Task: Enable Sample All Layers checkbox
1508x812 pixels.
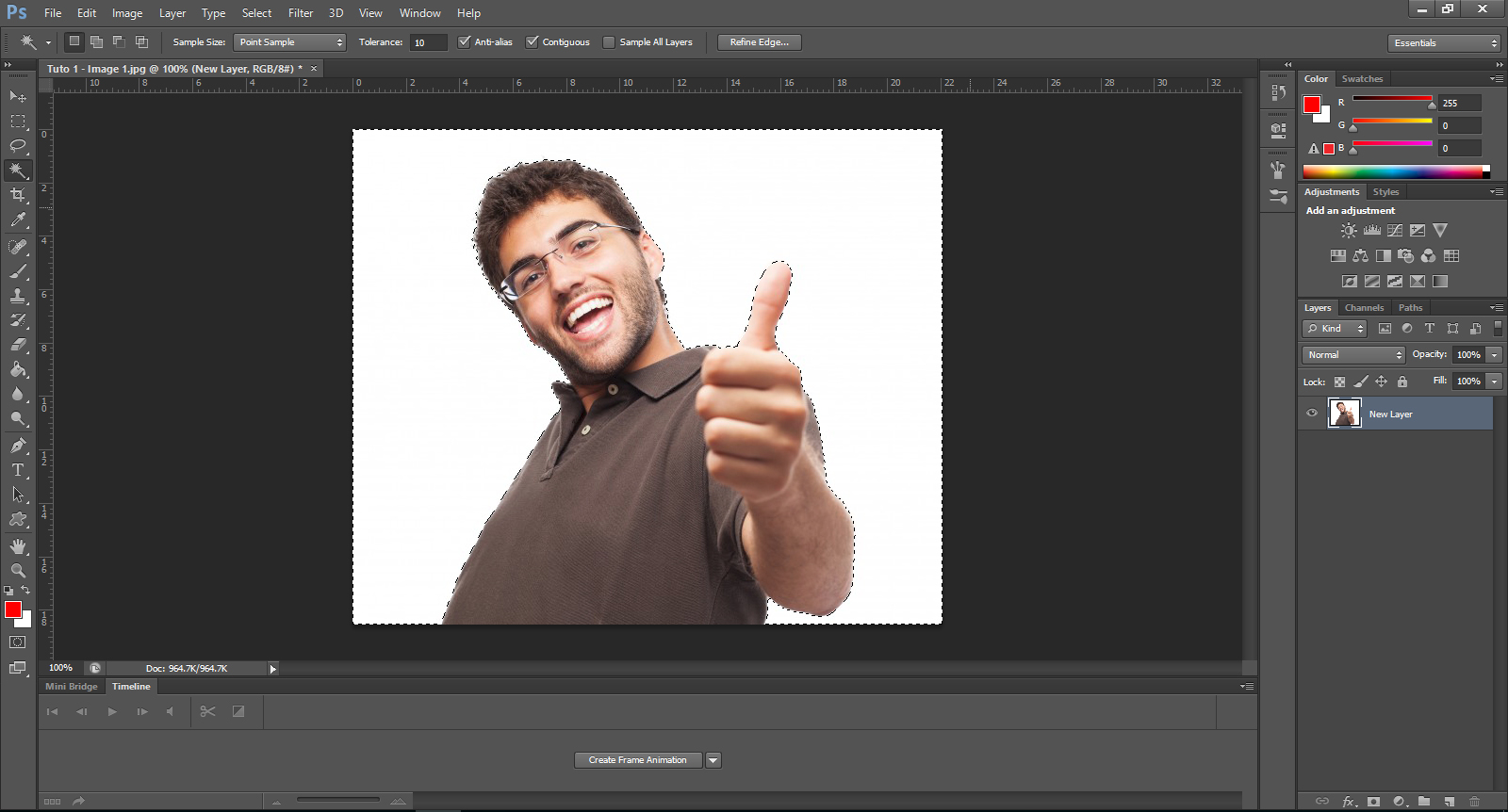Action: pos(609,42)
